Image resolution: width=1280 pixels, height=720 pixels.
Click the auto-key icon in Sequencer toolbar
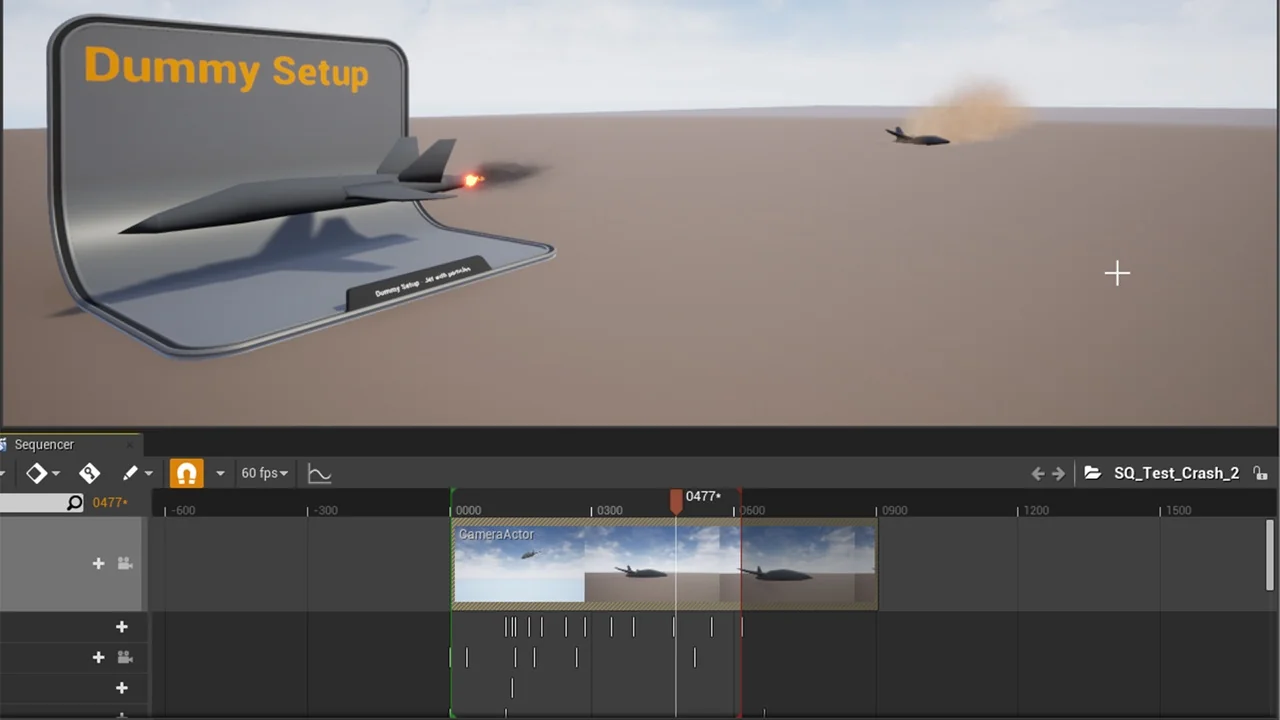(x=90, y=473)
